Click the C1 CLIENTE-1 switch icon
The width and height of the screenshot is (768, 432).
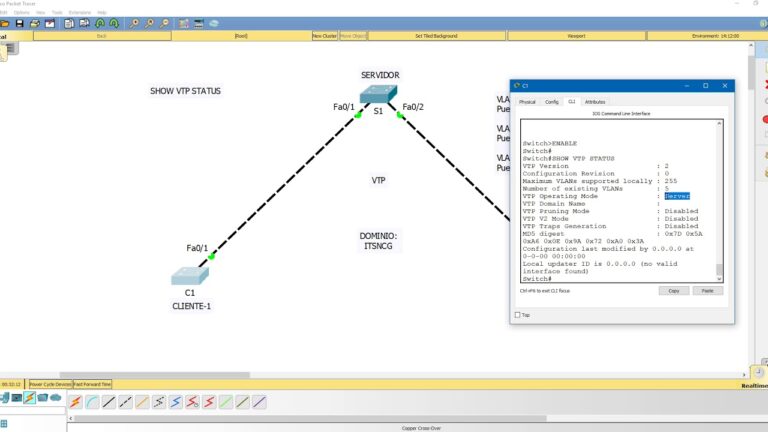tap(190, 275)
